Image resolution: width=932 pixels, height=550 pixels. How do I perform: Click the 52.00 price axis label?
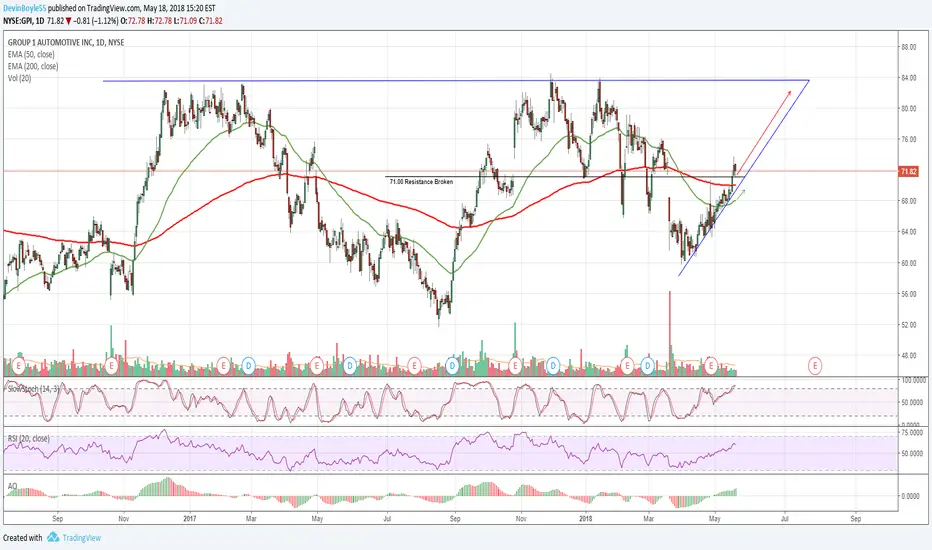click(x=908, y=325)
